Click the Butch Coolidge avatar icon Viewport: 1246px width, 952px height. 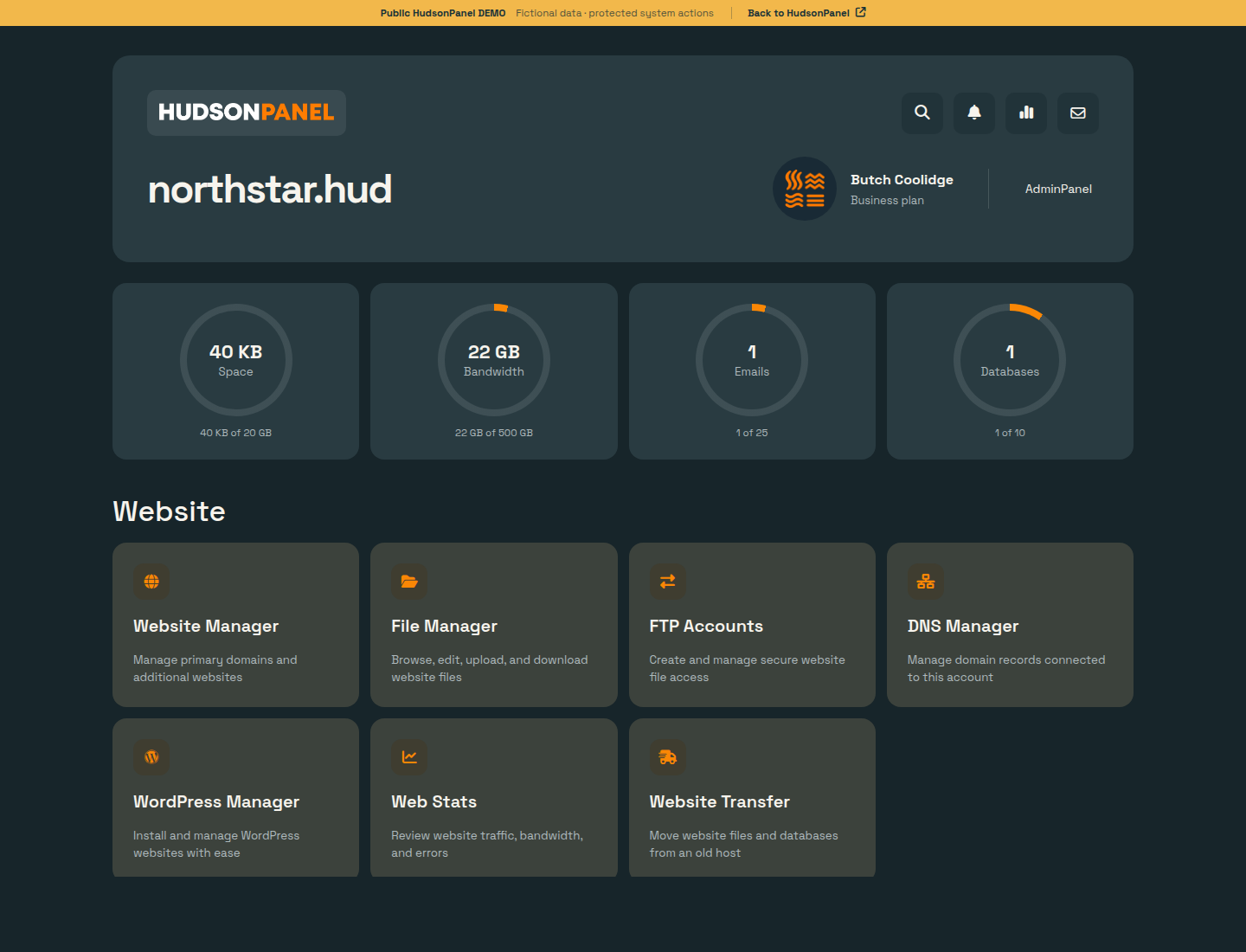pyautogui.click(x=805, y=189)
